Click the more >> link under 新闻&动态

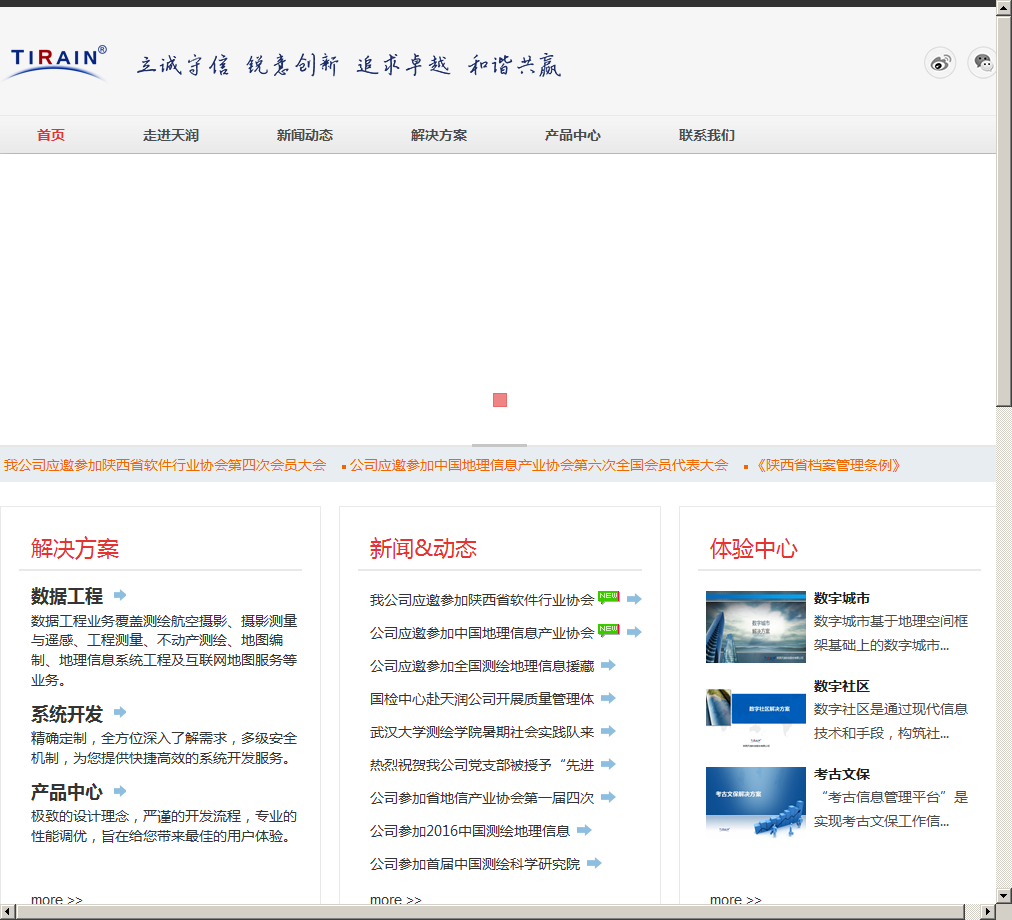395,900
